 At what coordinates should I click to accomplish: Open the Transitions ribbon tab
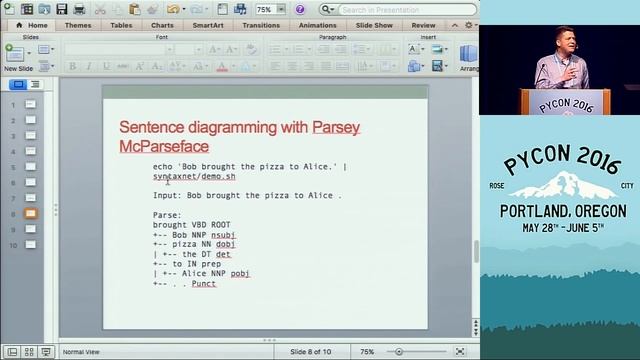coord(261,25)
